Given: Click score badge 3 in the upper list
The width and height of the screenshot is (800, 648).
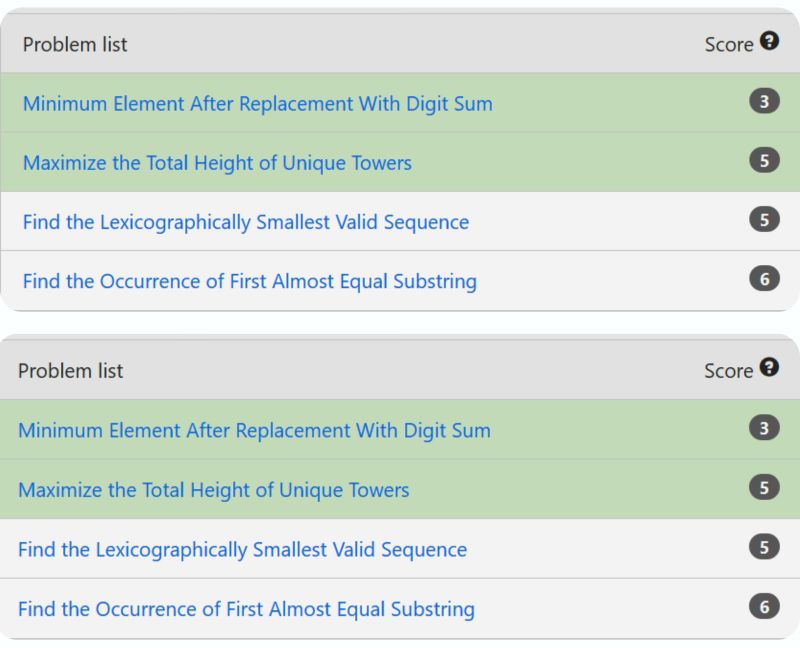Looking at the screenshot, I should [764, 101].
